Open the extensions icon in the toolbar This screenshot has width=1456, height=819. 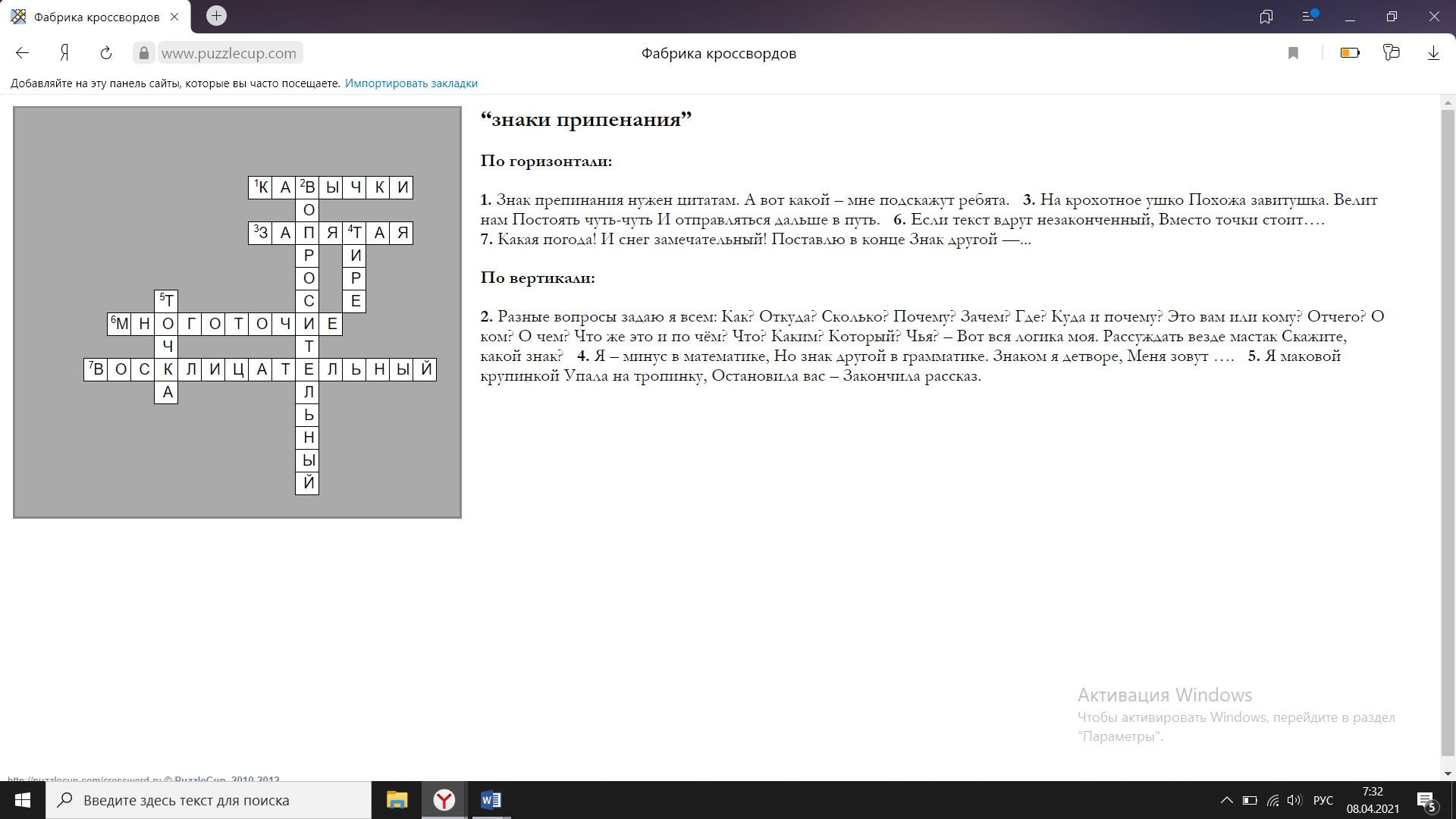coord(1391,52)
